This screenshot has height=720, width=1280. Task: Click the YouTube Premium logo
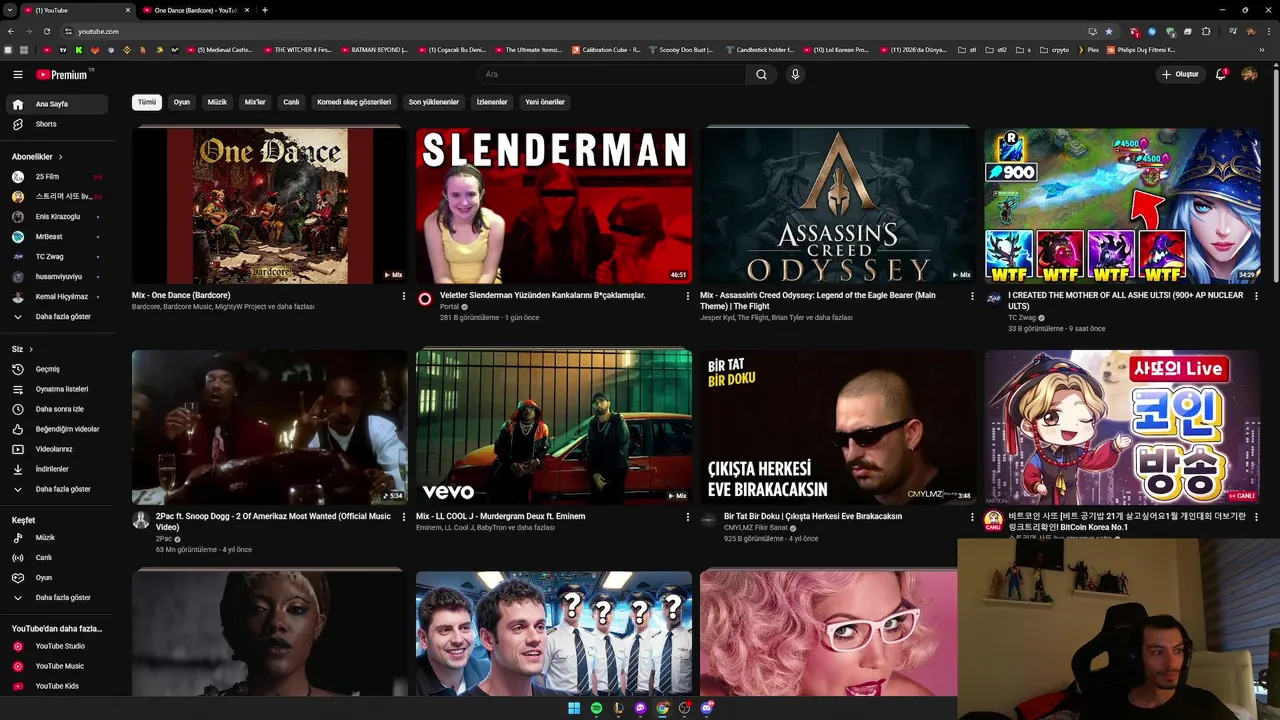(64, 74)
